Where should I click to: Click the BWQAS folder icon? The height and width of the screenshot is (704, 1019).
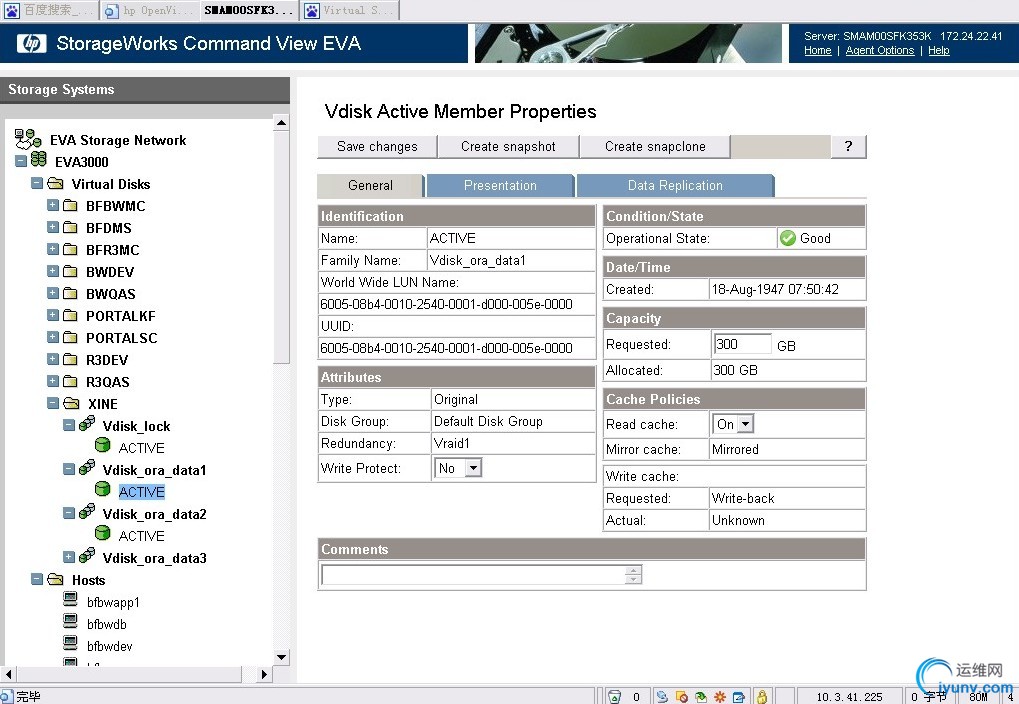point(70,294)
